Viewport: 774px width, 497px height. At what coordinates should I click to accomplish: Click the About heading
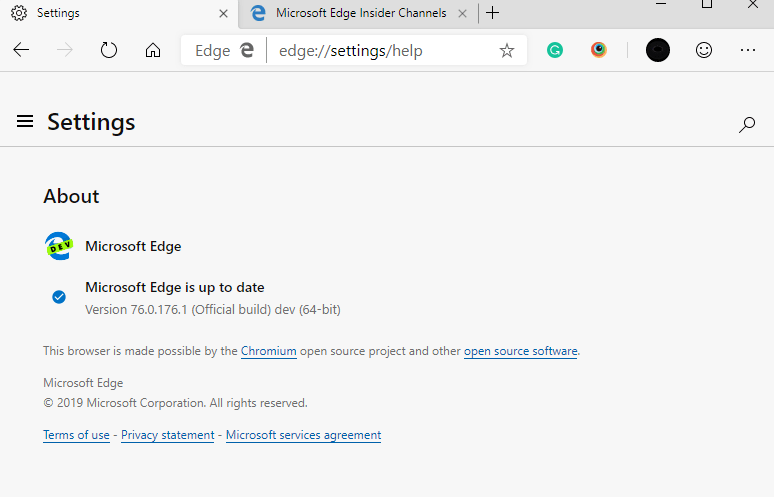pos(71,196)
